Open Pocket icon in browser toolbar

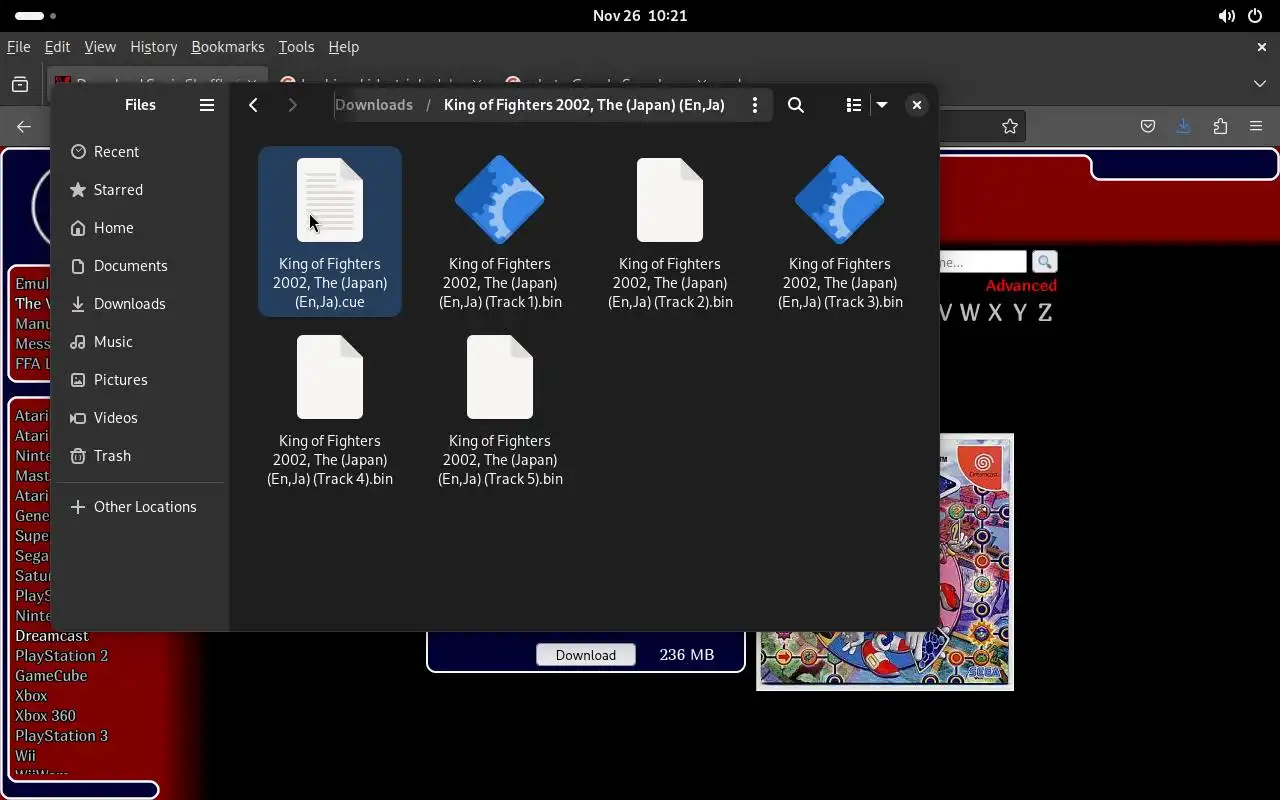pos(1148,126)
